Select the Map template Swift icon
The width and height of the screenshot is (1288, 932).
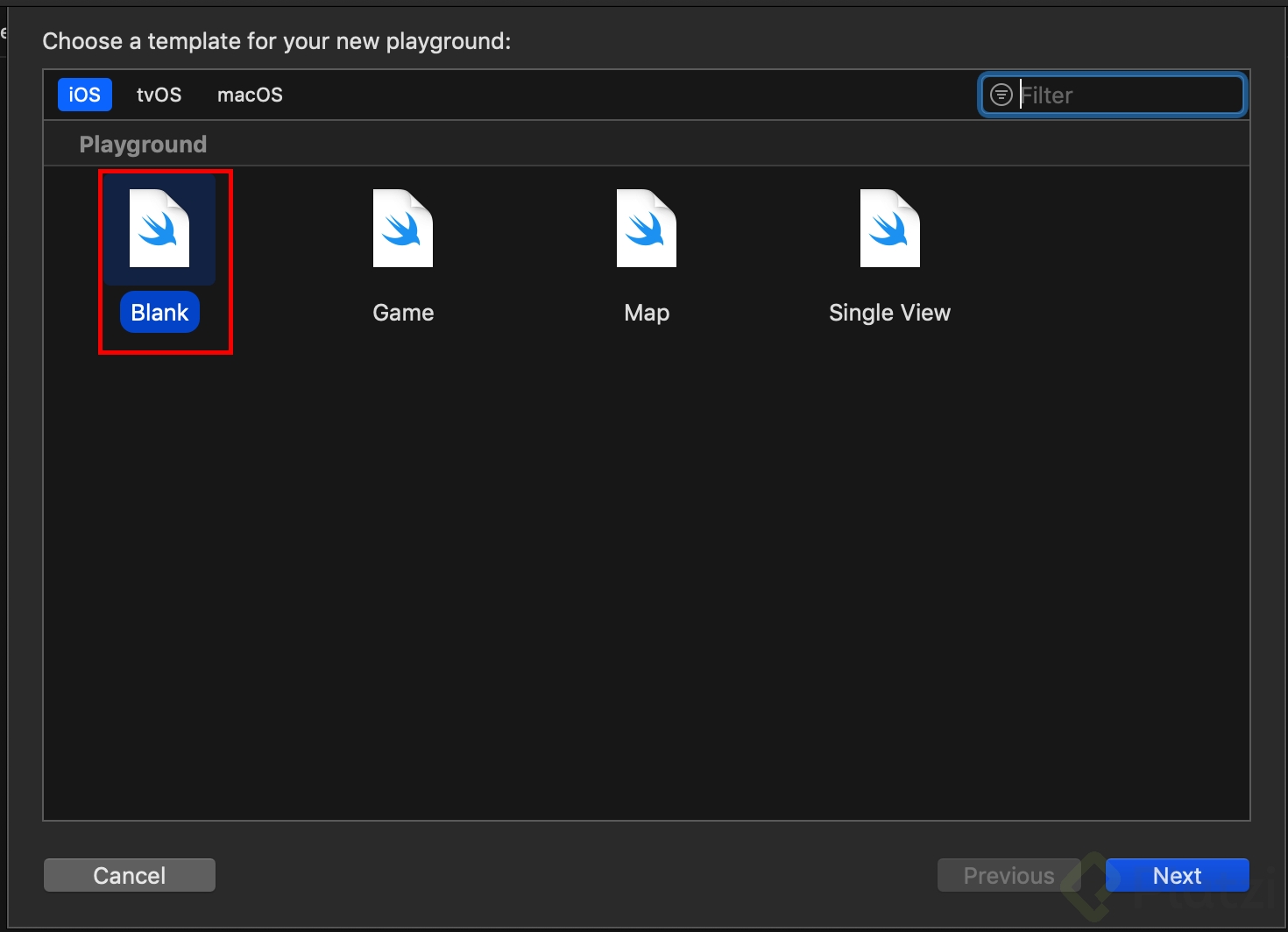(647, 229)
